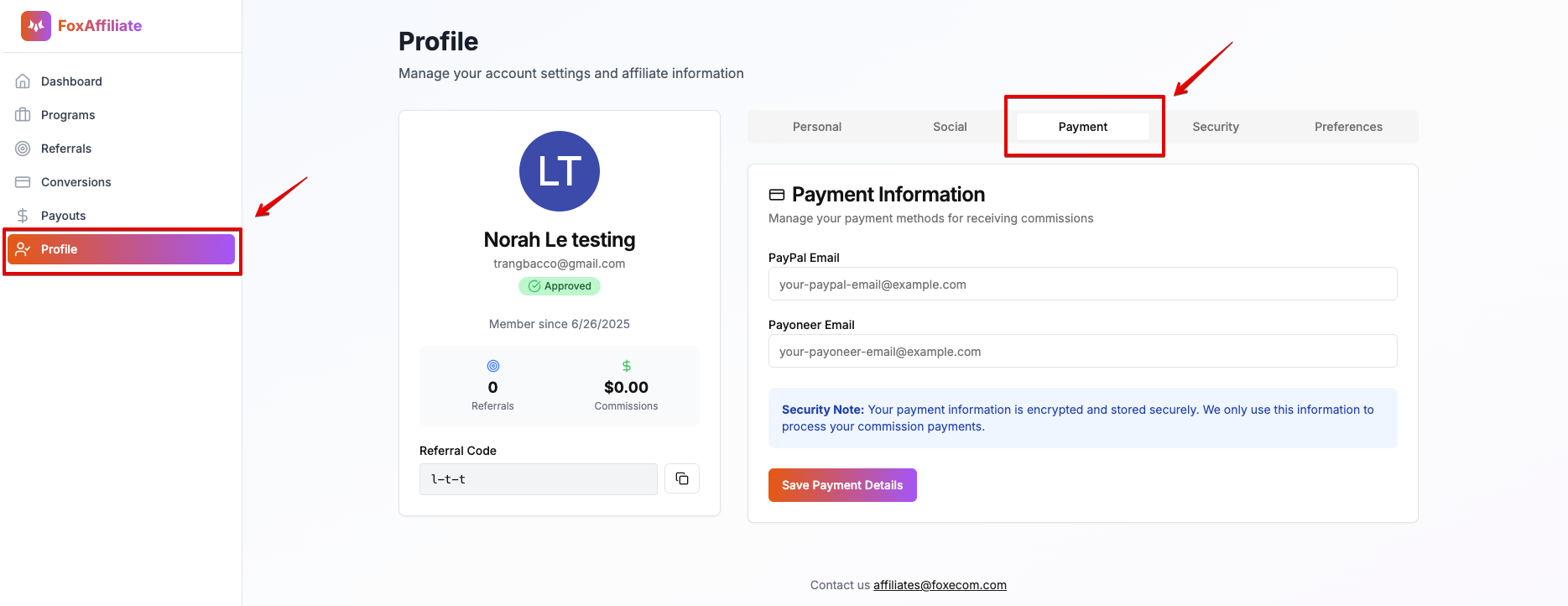Click the referral code field l-t-t

[x=539, y=479]
